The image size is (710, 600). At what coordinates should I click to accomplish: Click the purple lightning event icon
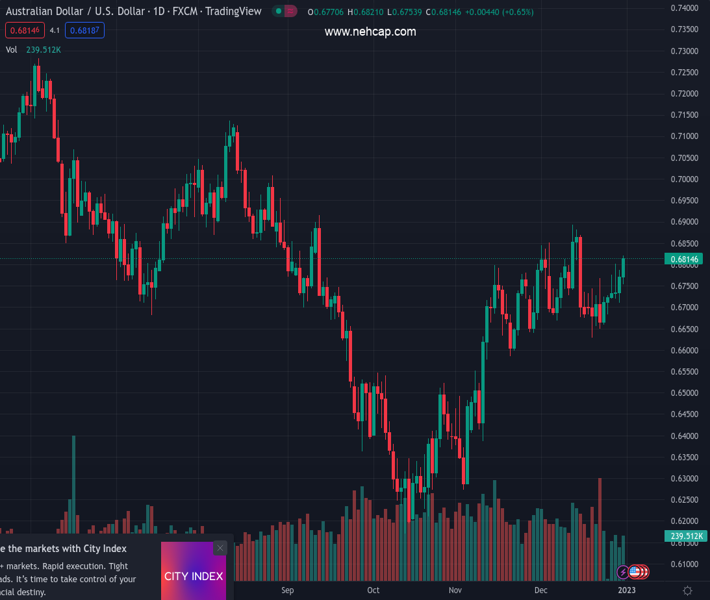point(624,572)
